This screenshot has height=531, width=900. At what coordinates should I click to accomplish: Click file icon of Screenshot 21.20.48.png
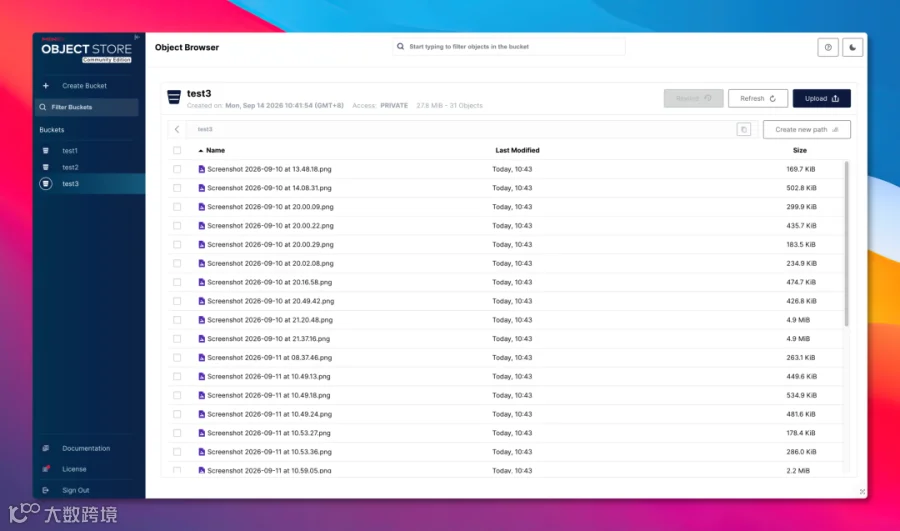pyautogui.click(x=201, y=320)
